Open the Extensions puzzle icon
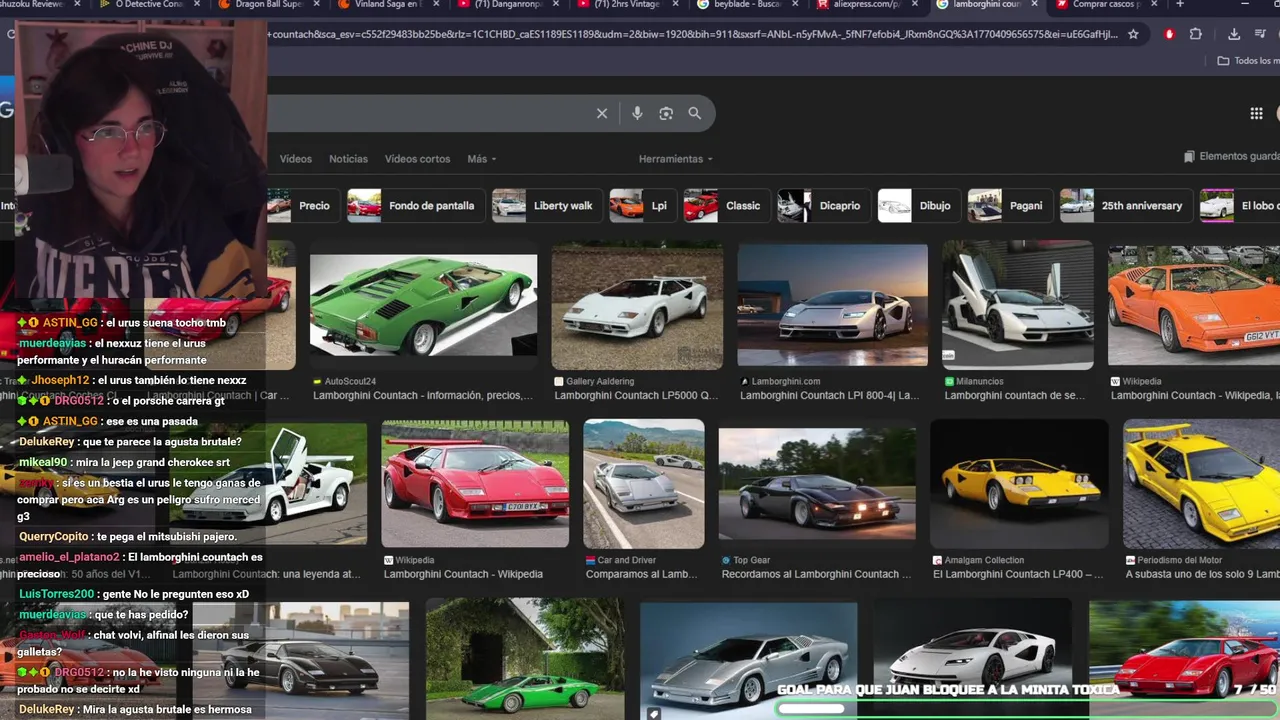This screenshot has width=1280, height=720. pyautogui.click(x=1195, y=34)
